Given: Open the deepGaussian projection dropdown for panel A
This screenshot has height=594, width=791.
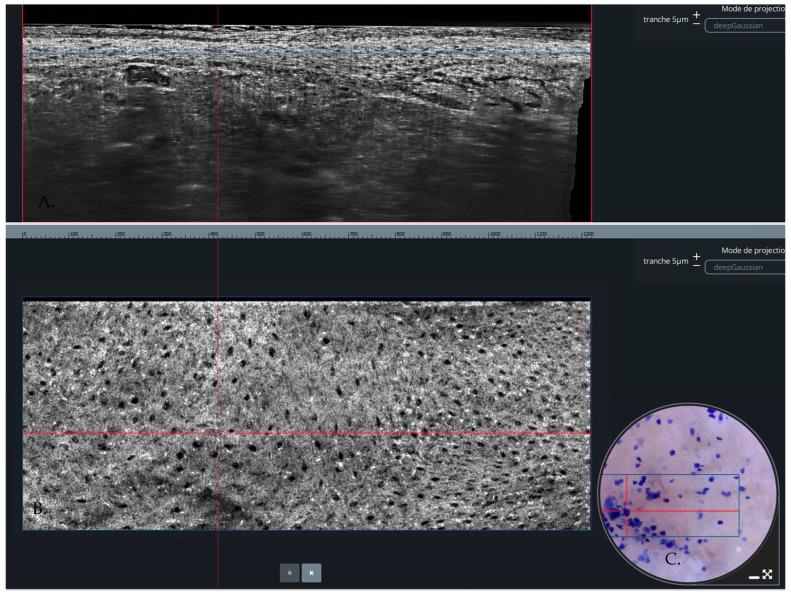Looking at the screenshot, I should tap(745, 25).
